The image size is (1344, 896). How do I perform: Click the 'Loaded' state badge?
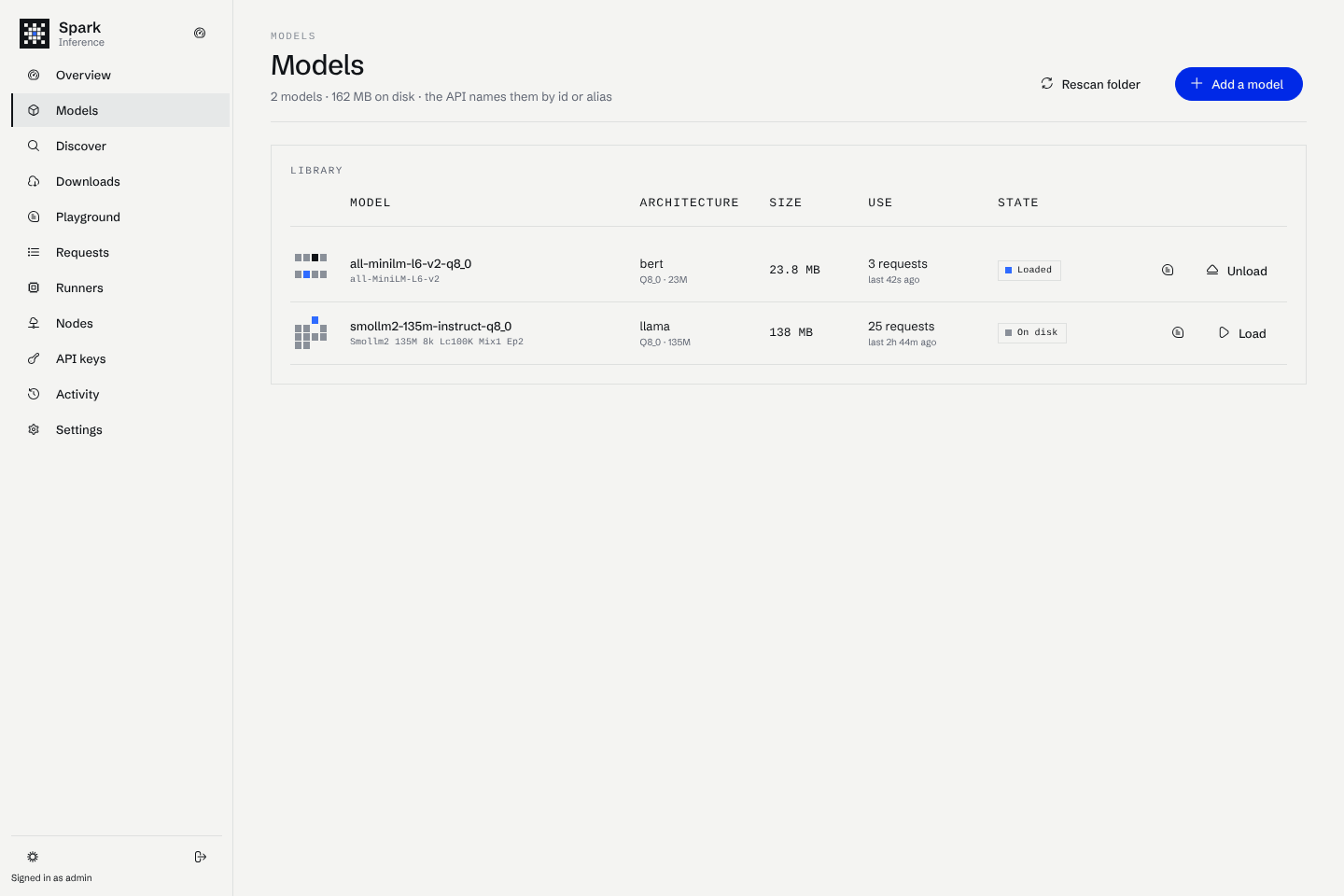[1029, 270]
